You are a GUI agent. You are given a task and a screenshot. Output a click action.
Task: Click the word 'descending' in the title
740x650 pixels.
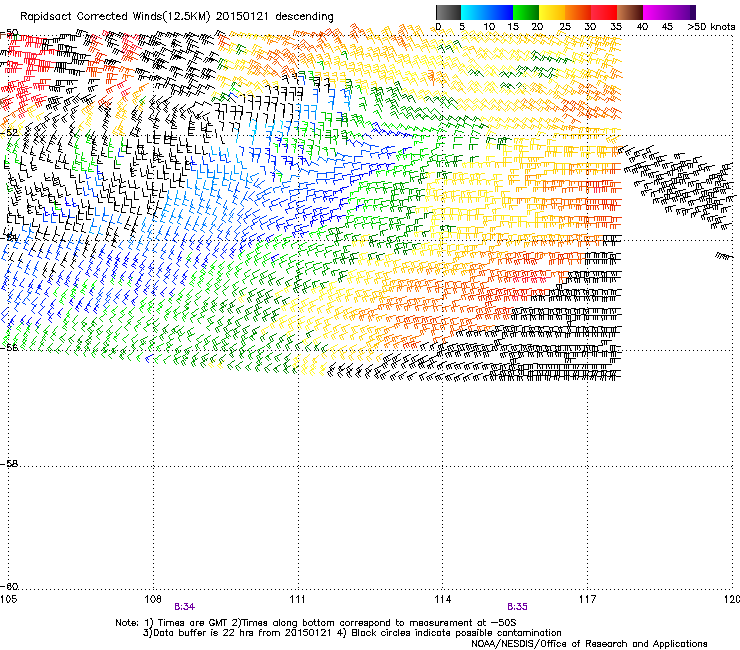(x=304, y=17)
